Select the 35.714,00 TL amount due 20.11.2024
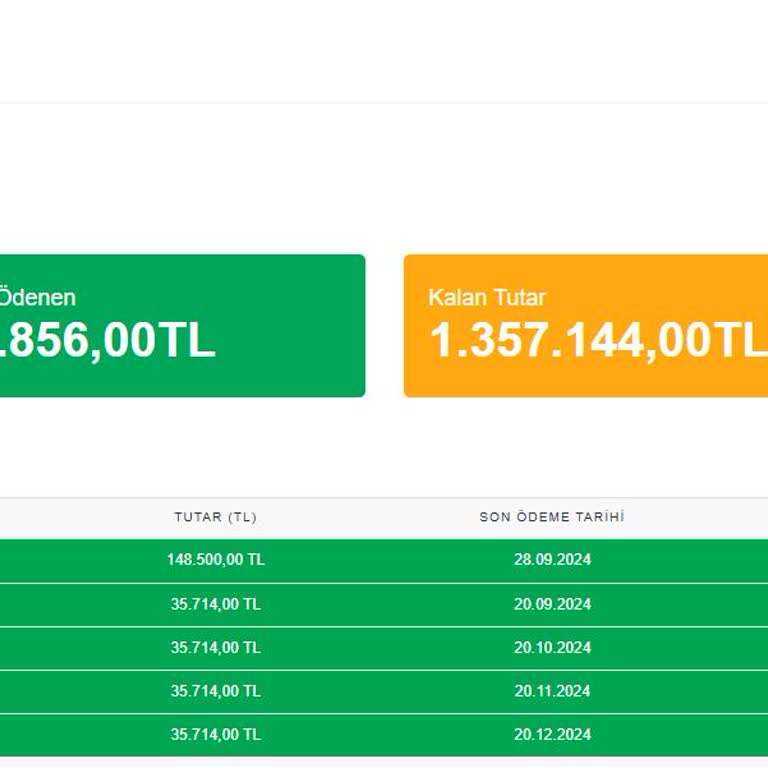768x768 pixels. tap(215, 691)
